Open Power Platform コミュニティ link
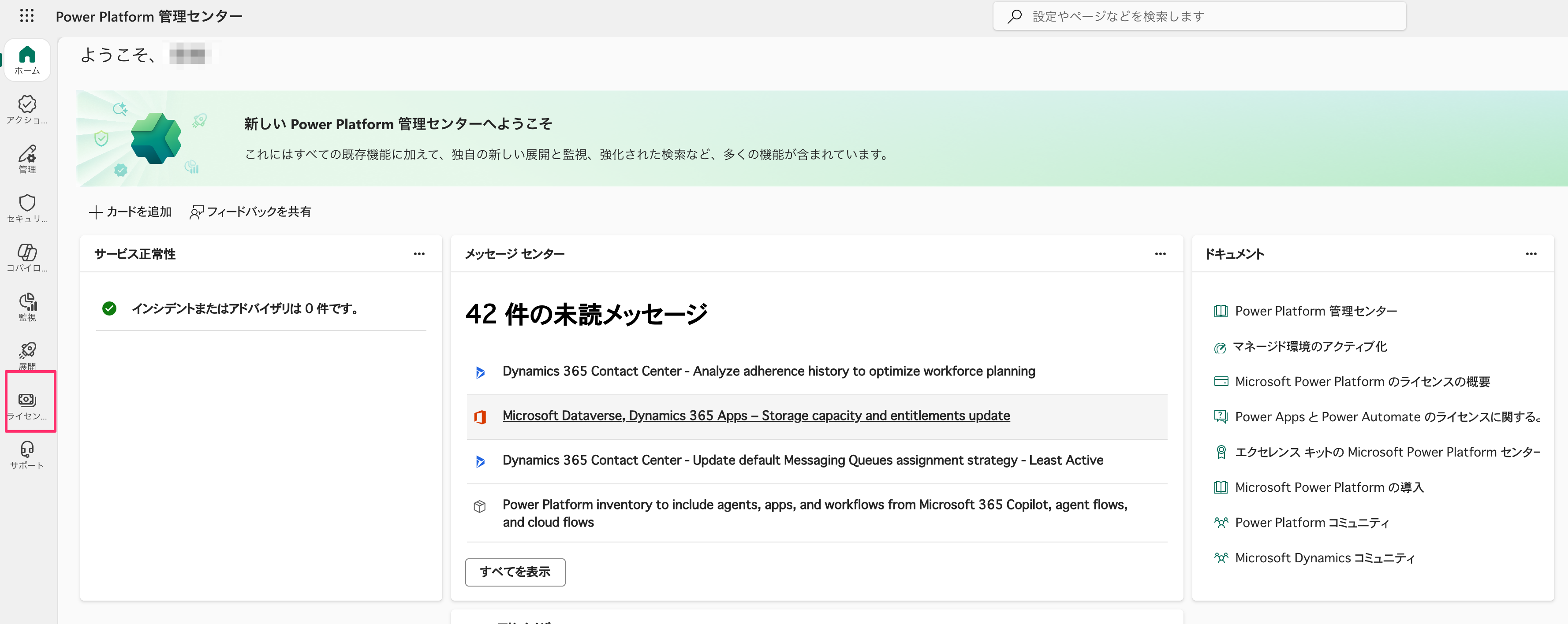1568x624 pixels. click(1311, 523)
